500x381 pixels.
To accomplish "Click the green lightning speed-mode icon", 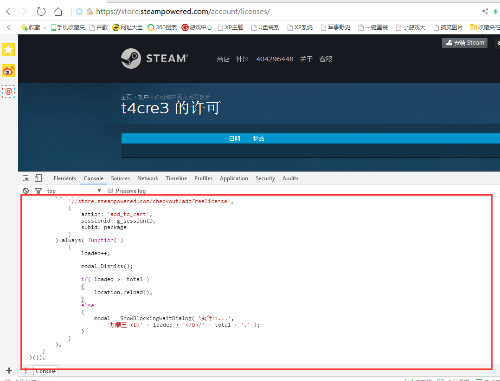I will [x=496, y=12].
